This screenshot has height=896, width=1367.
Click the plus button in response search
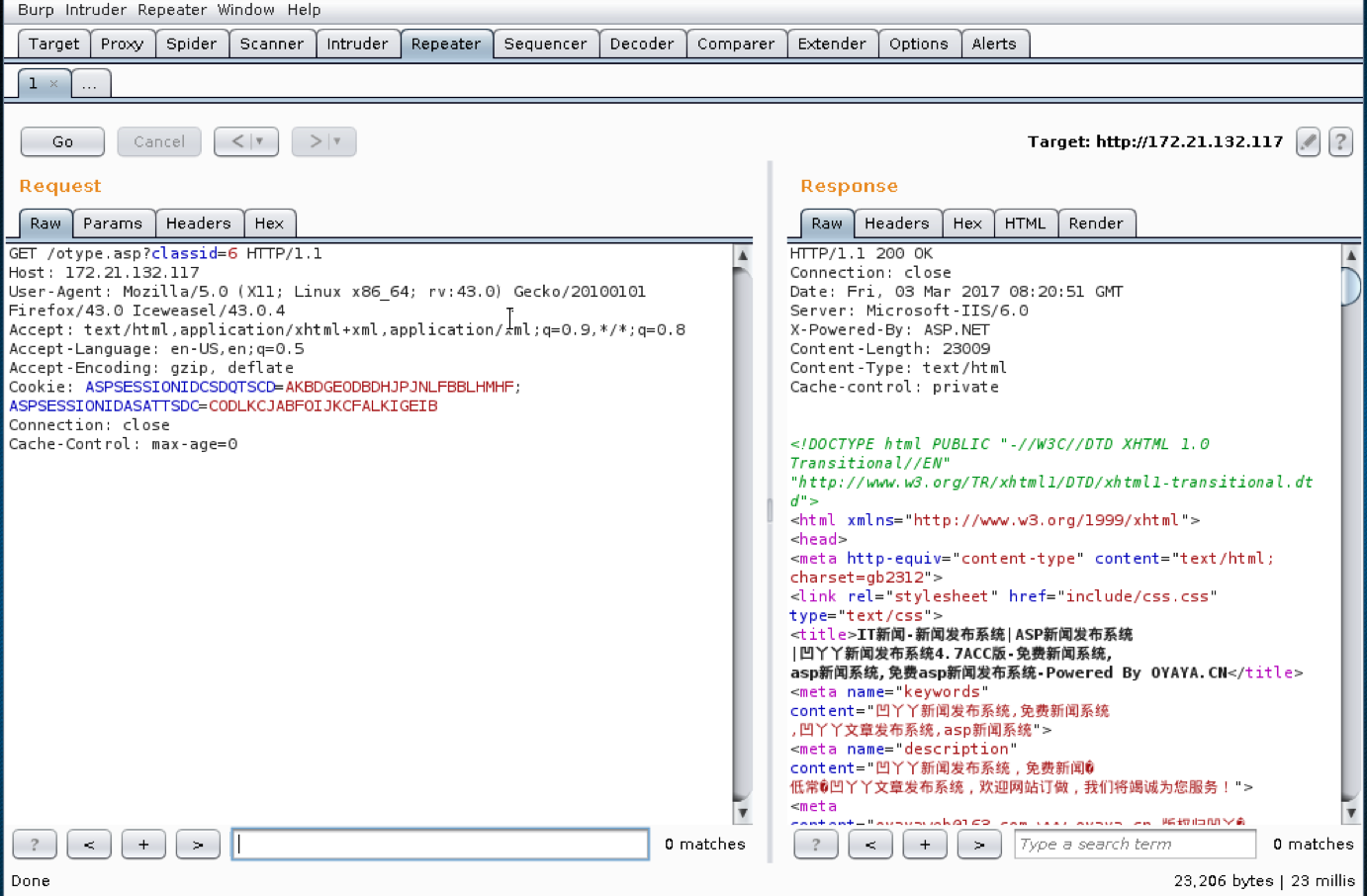coord(925,845)
